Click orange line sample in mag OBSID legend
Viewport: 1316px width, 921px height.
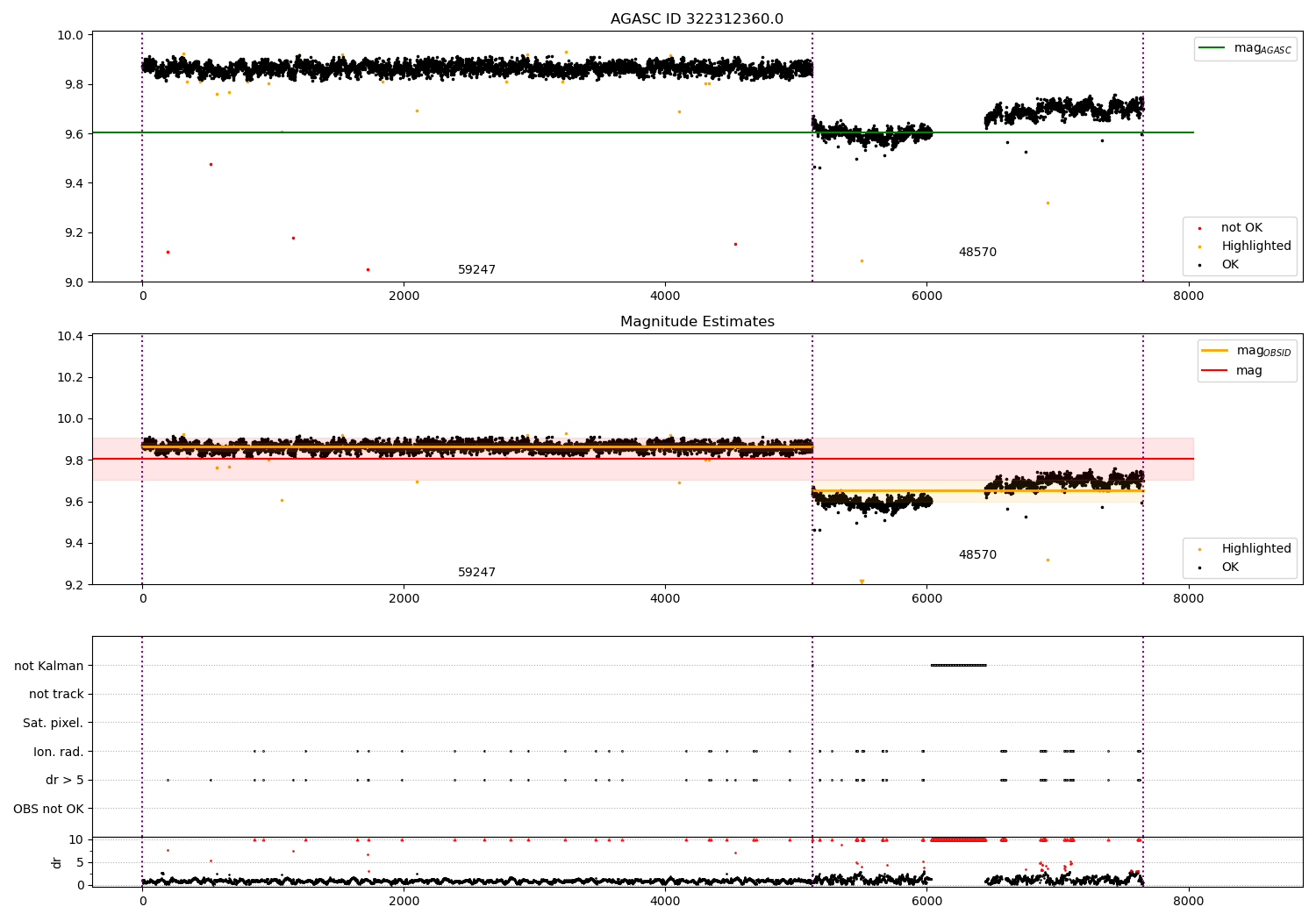(1215, 350)
